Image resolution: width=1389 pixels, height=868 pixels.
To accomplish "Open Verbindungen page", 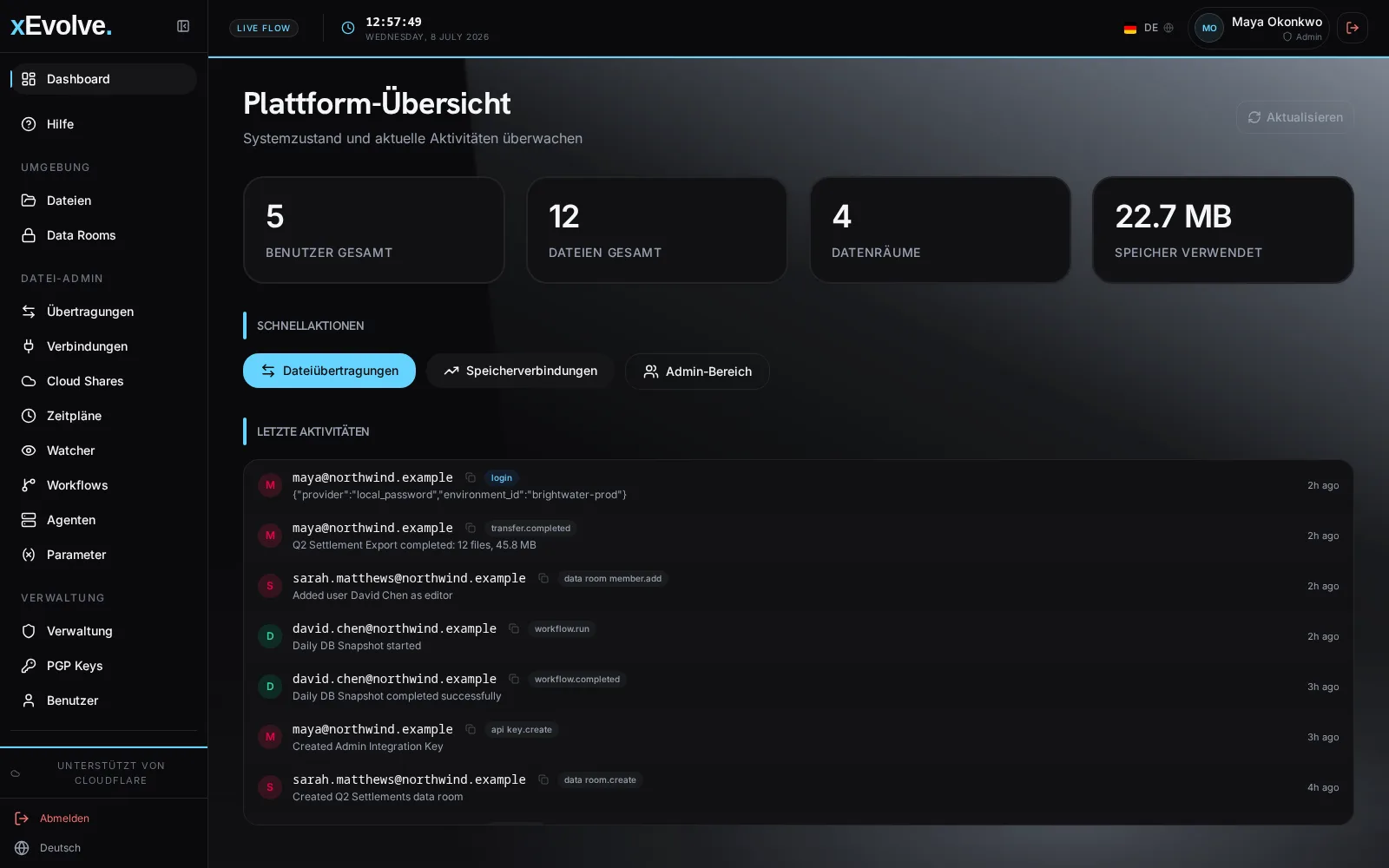I will [103, 346].
